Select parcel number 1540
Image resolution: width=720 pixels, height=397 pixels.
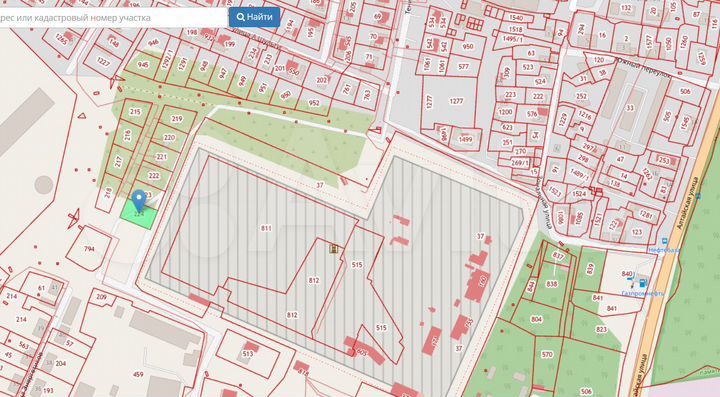[516, 18]
